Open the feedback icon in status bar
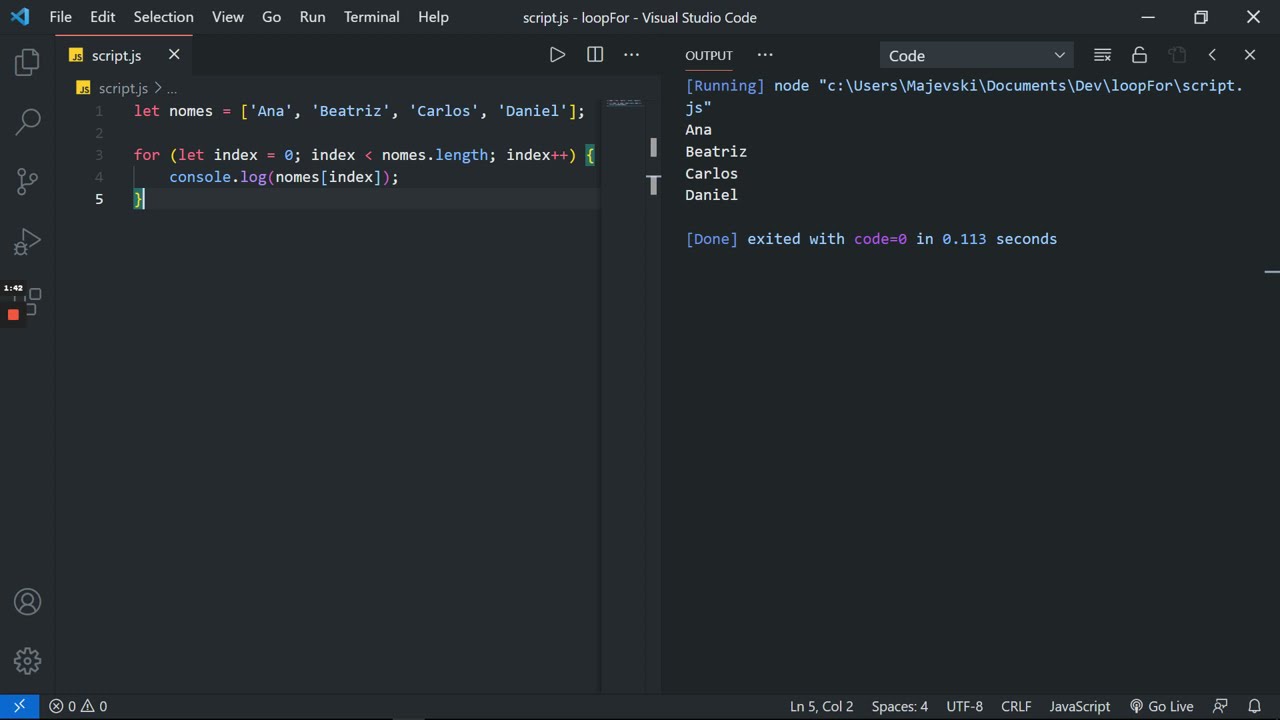The height and width of the screenshot is (720, 1280). coord(1220,706)
